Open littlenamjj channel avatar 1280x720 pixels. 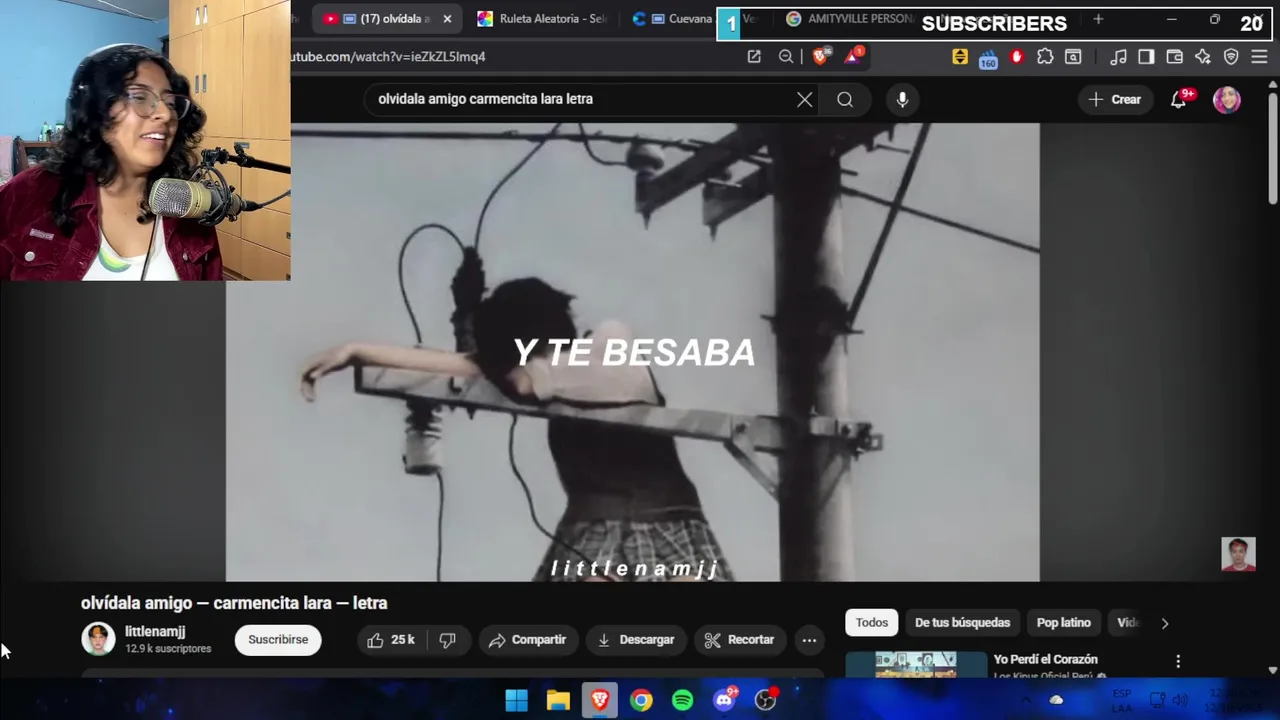98,639
